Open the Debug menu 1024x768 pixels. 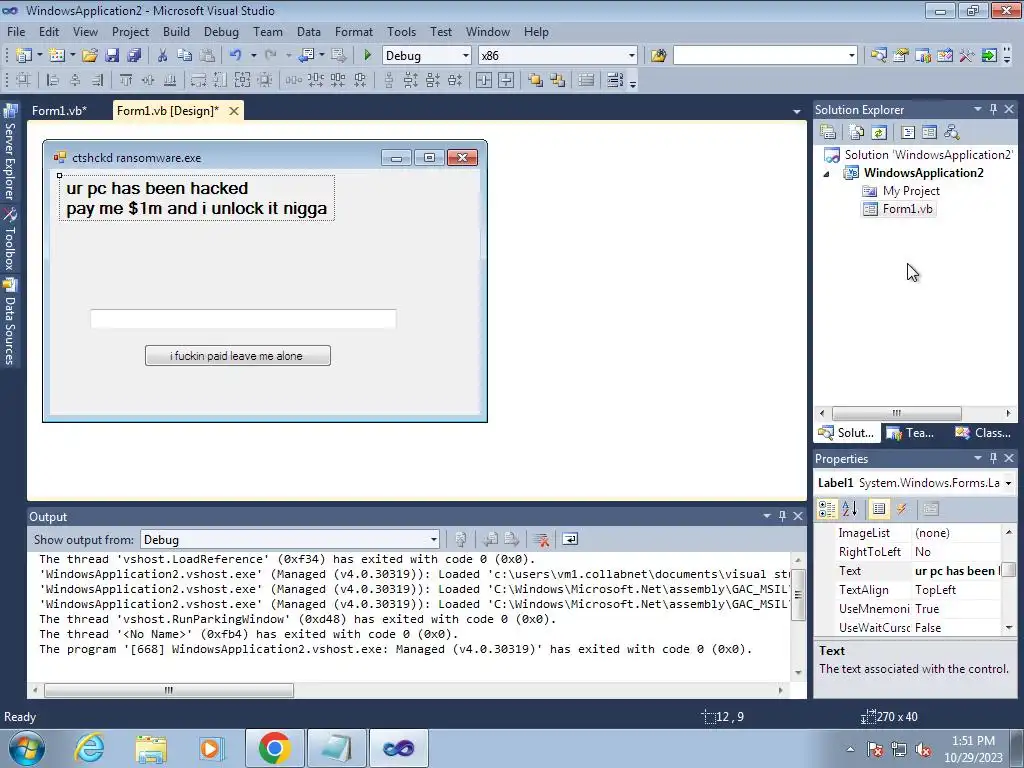pos(221,31)
